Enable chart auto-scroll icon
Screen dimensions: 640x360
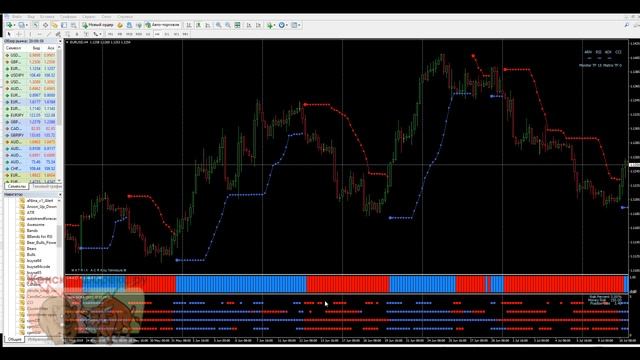pyautogui.click(x=249, y=25)
